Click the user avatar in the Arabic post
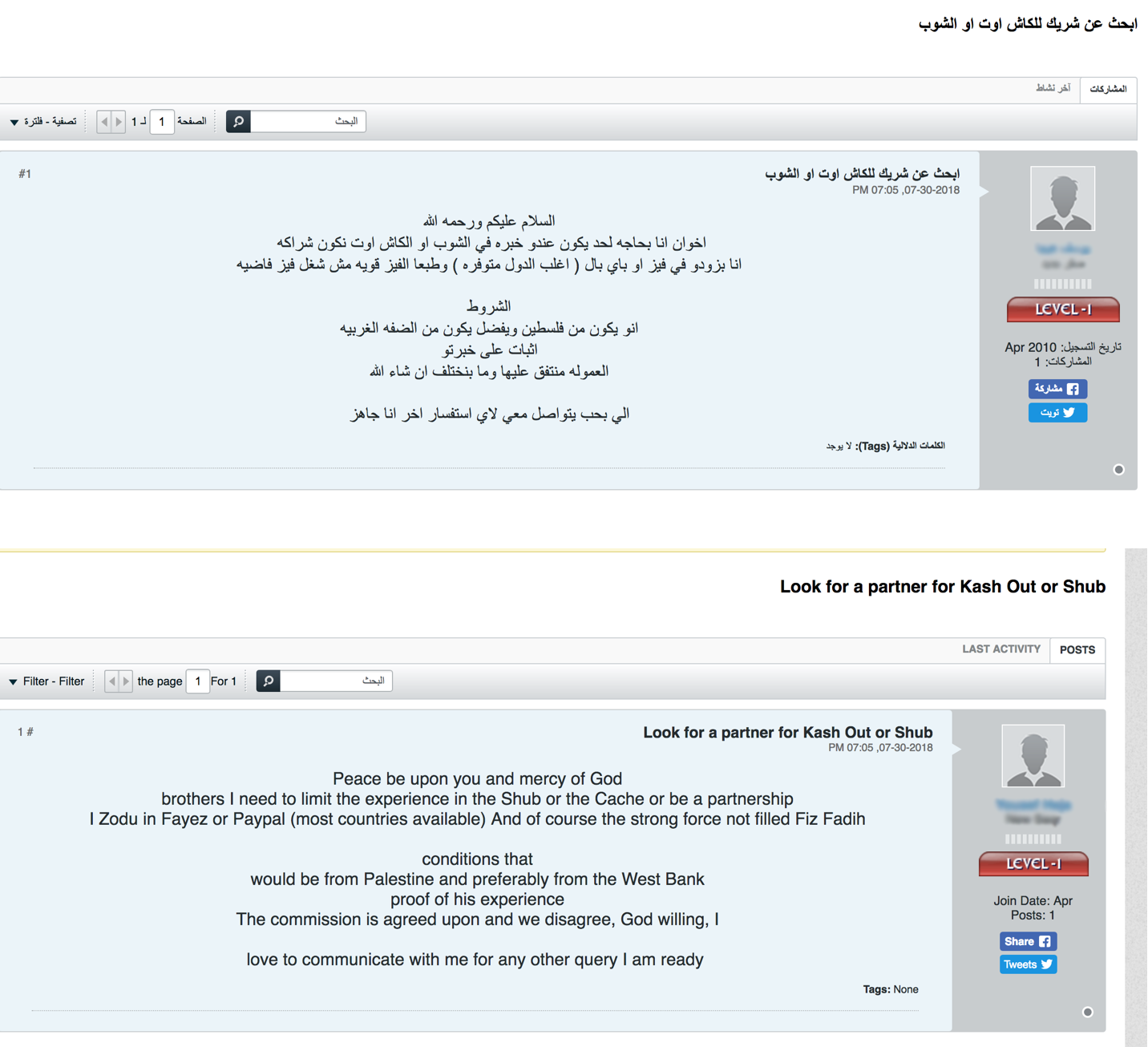The image size is (1148, 1047). coord(1062,199)
